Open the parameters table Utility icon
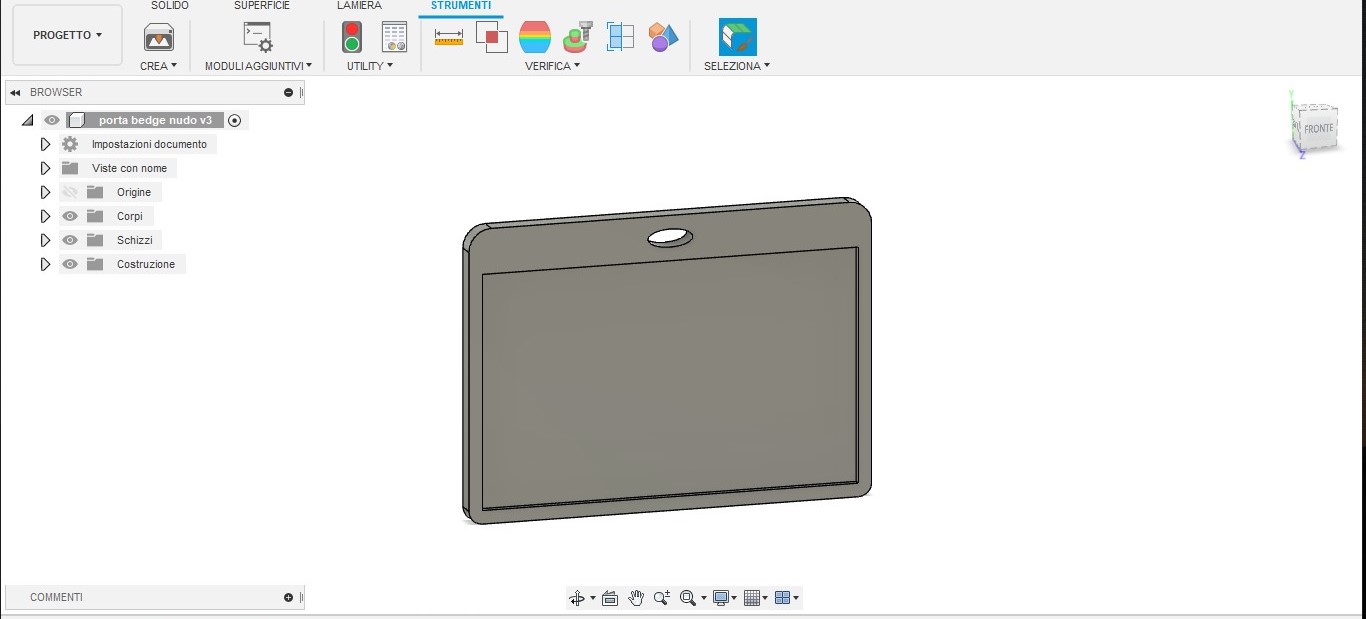Viewport: 1366px width, 619px height. click(395, 37)
